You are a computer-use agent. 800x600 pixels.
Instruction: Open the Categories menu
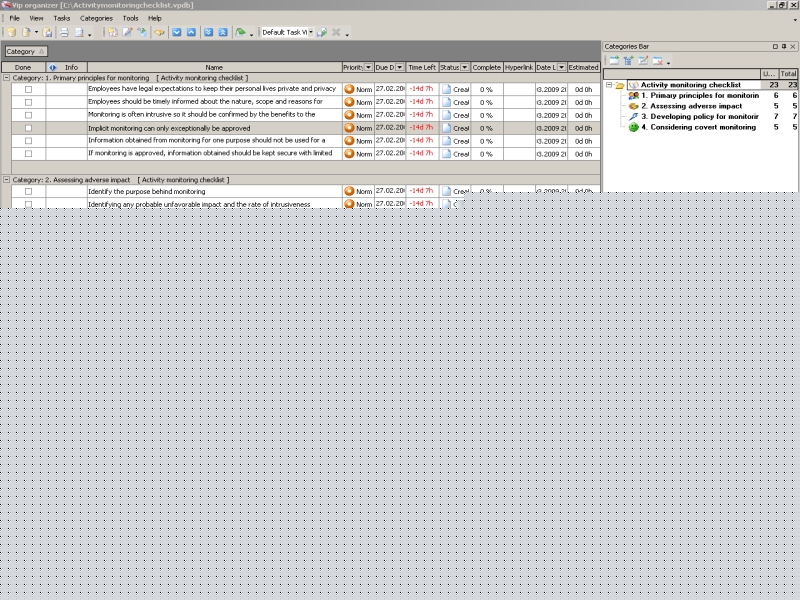(x=96, y=18)
